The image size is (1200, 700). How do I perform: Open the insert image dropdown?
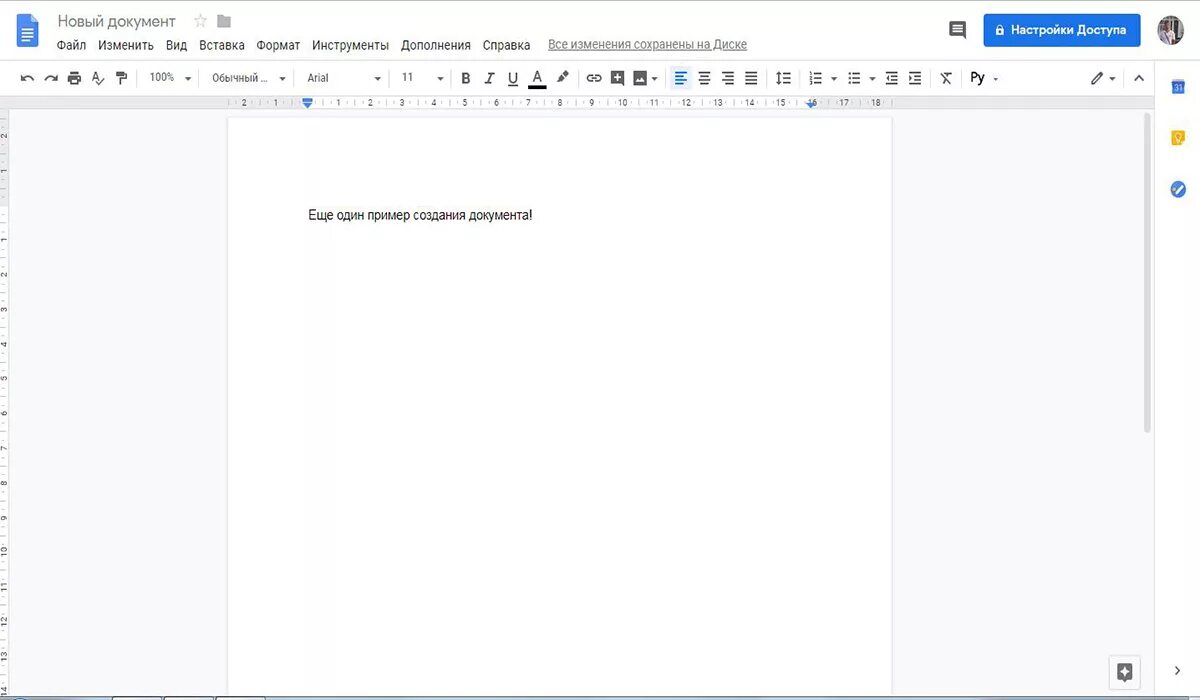(645, 78)
